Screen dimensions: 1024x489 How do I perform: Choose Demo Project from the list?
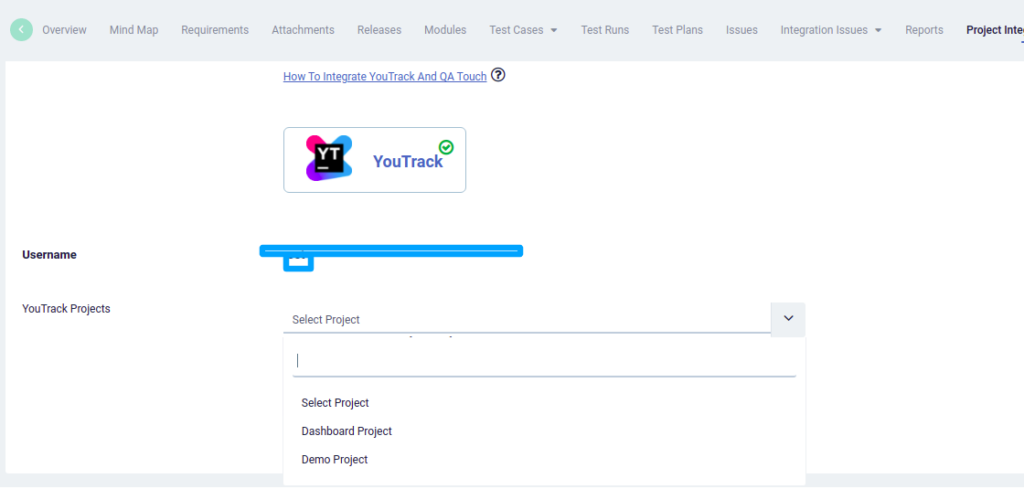click(x=335, y=460)
